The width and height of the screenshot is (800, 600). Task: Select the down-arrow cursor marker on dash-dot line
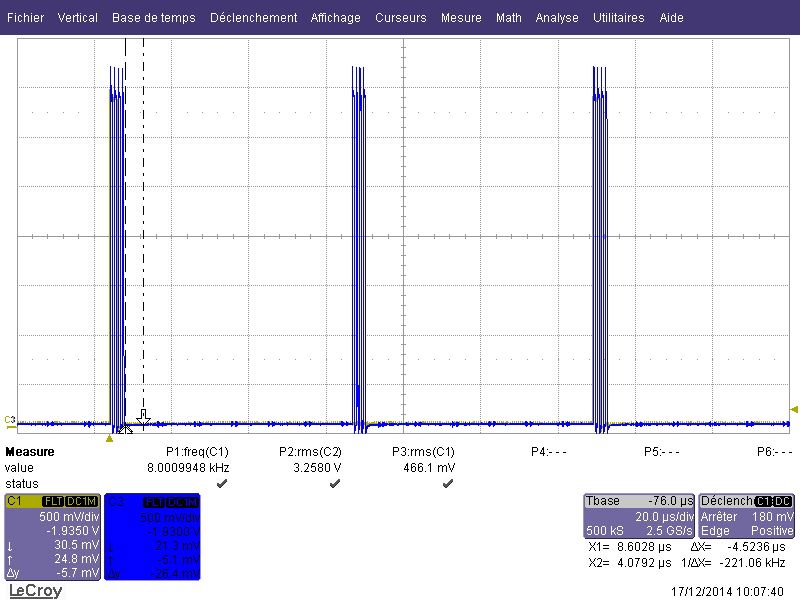click(143, 417)
